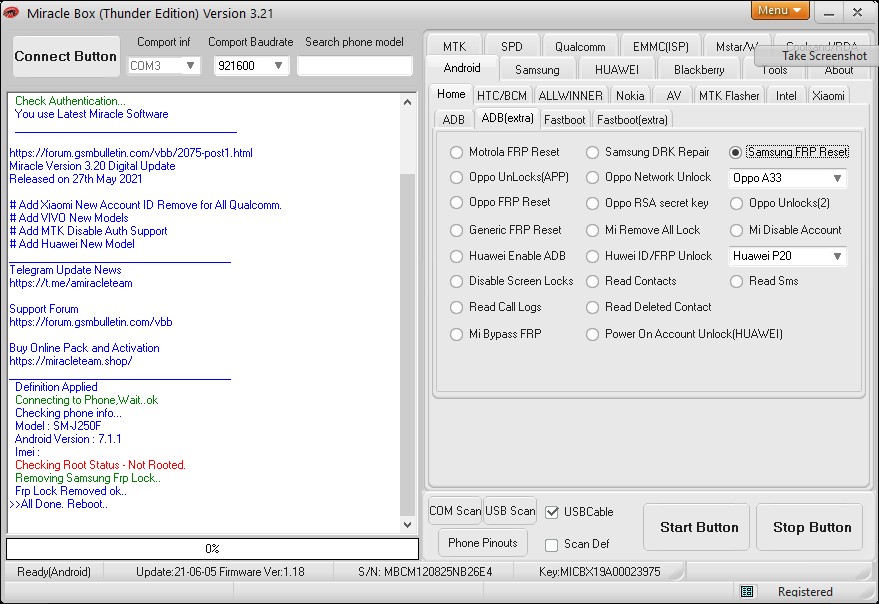This screenshot has height=604, width=879.
Task: Open the HUAWEI tab
Action: [617, 70]
